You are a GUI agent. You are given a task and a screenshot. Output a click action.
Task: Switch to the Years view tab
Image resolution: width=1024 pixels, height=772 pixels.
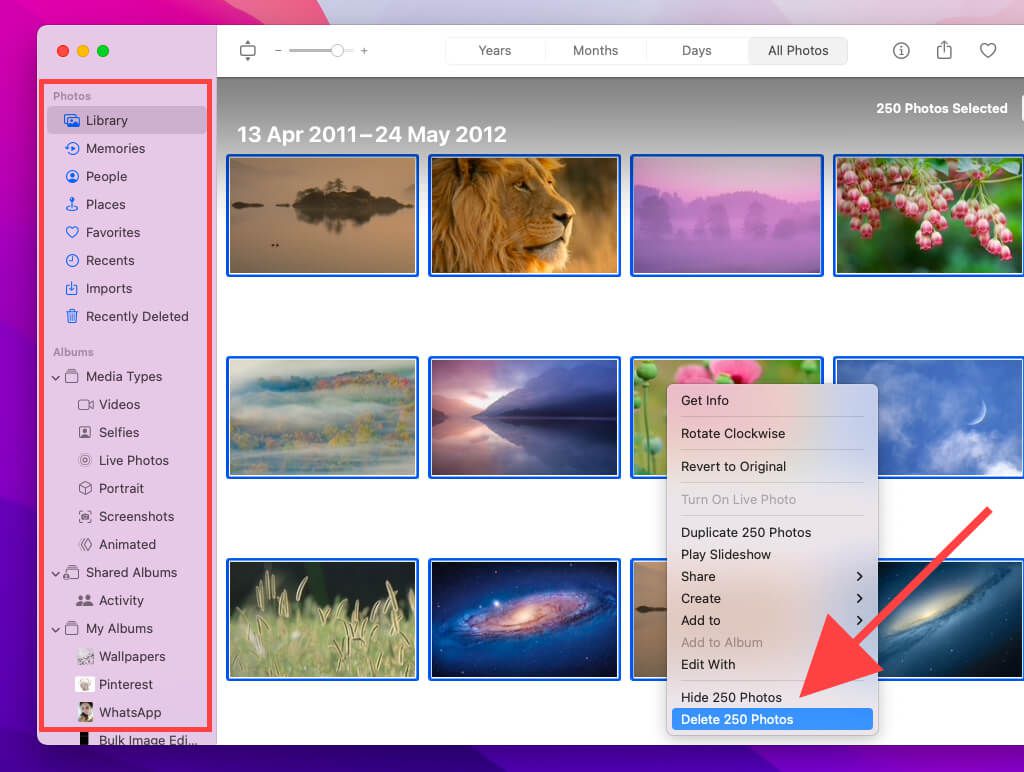494,51
